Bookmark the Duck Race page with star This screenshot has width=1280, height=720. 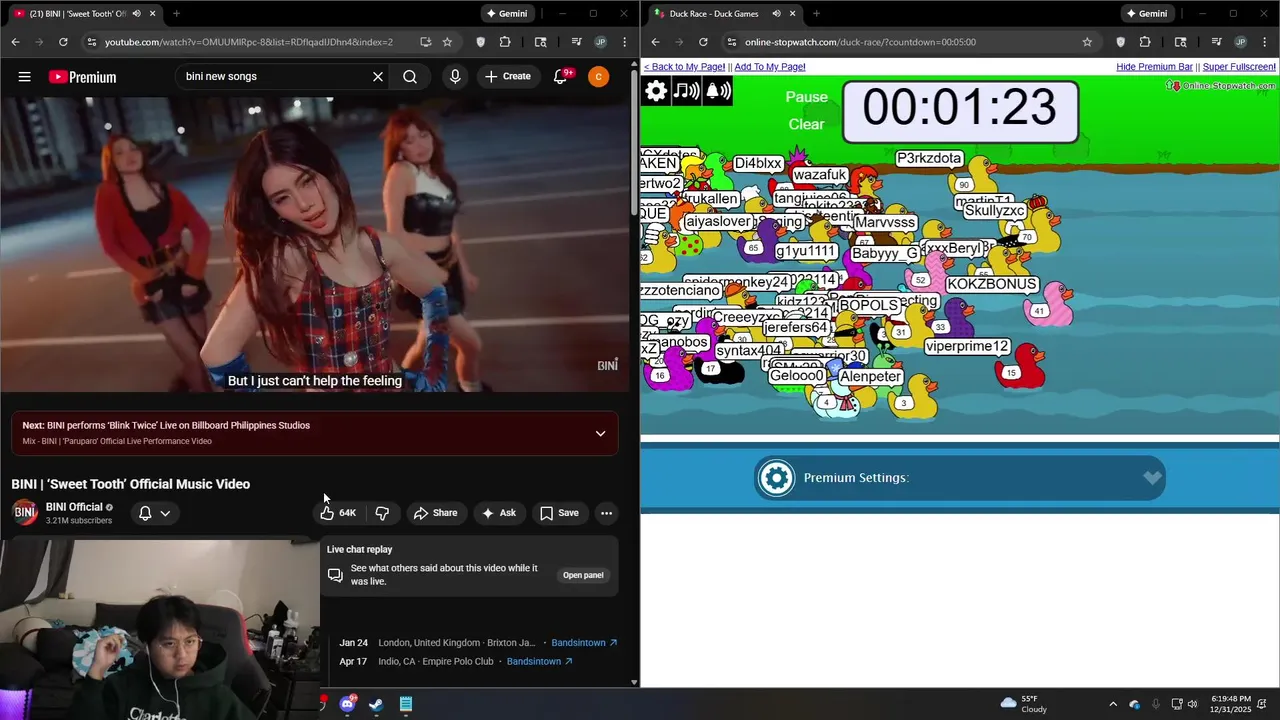click(1087, 42)
